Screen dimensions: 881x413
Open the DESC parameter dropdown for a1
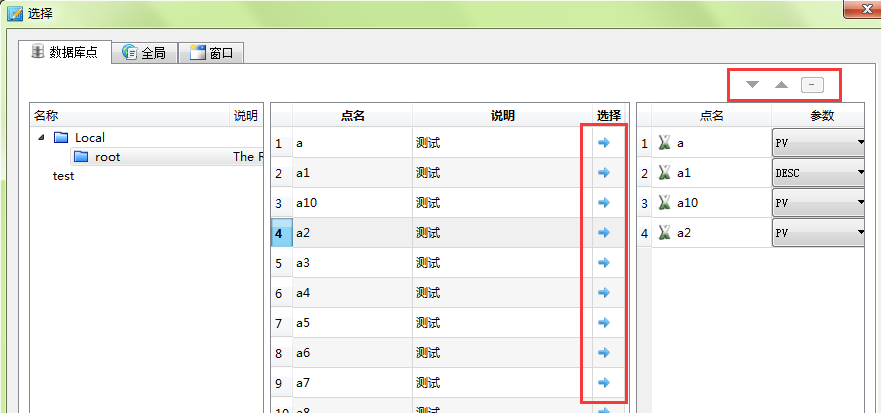click(x=818, y=173)
